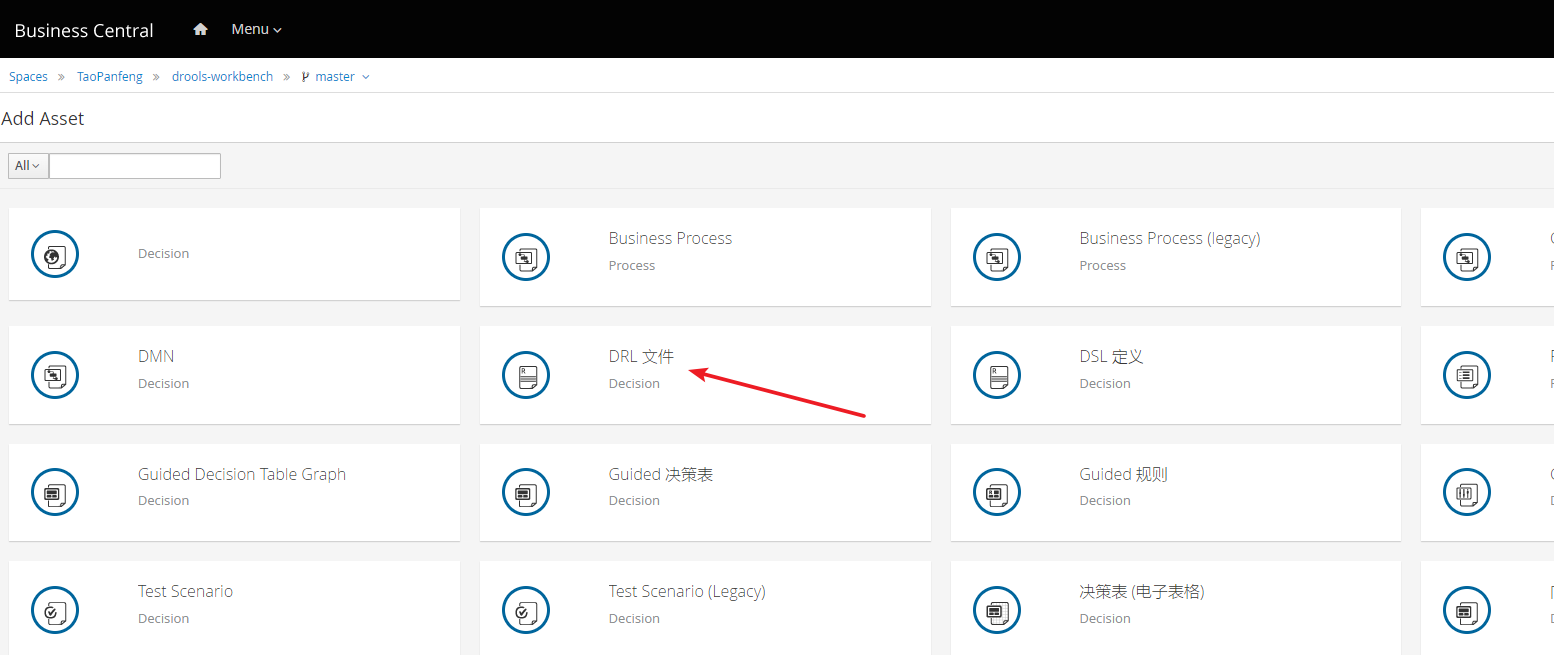The image size is (1554, 655).
Task: Pick the Guided 决策表 title
Action: click(x=661, y=474)
